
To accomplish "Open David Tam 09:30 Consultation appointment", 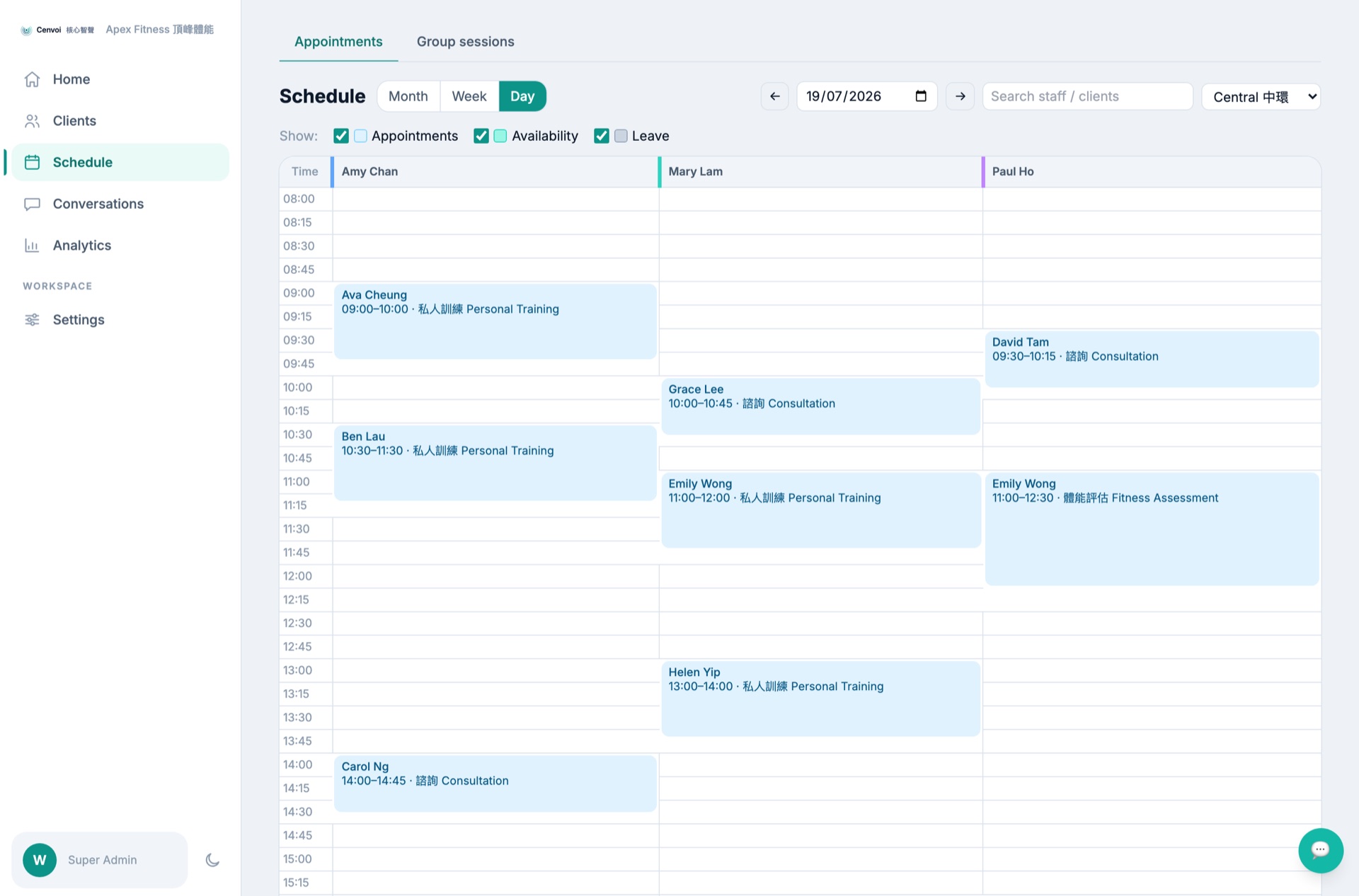I will tap(1152, 359).
